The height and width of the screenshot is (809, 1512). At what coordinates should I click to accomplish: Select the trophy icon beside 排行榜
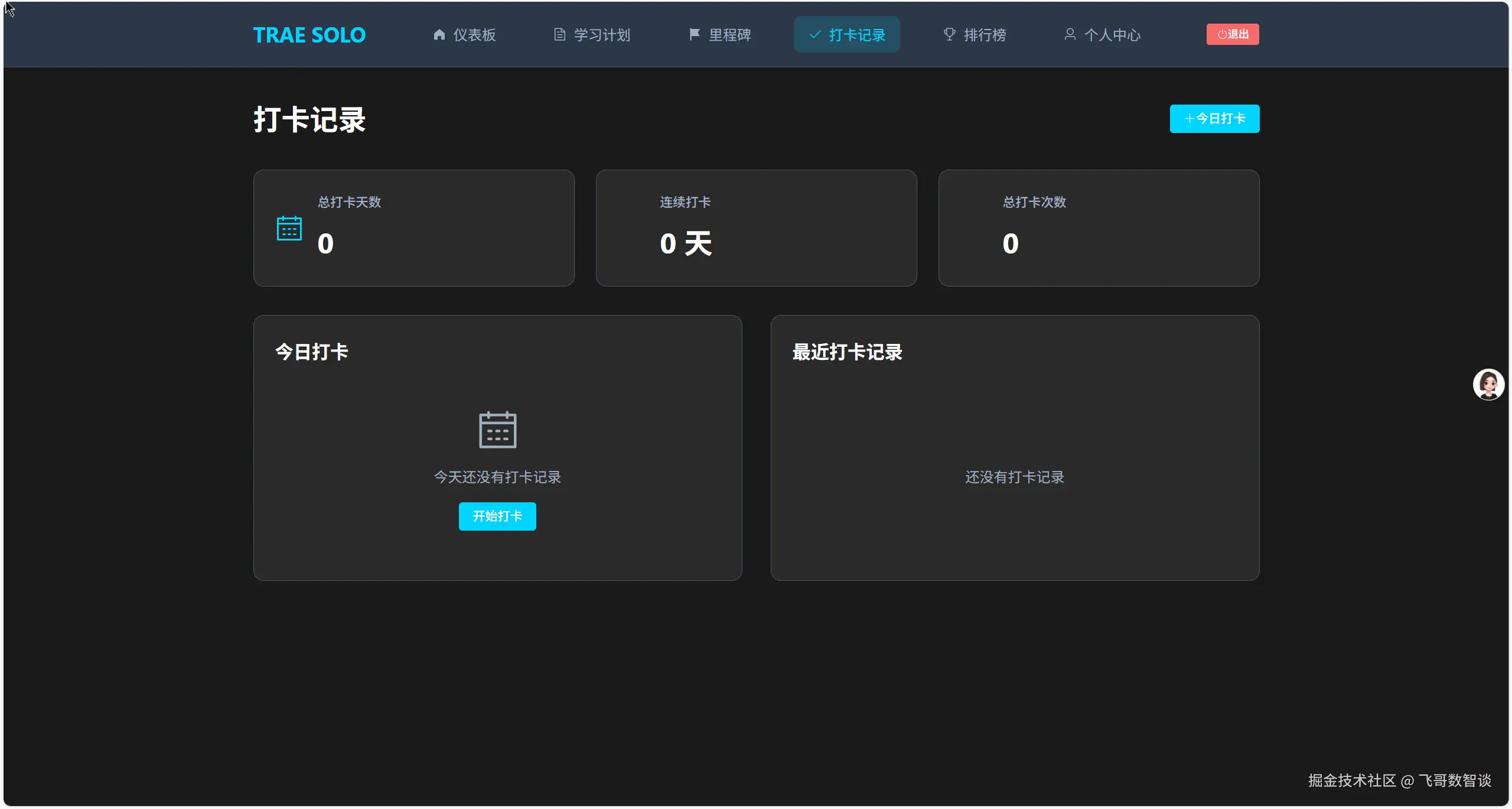(x=948, y=35)
